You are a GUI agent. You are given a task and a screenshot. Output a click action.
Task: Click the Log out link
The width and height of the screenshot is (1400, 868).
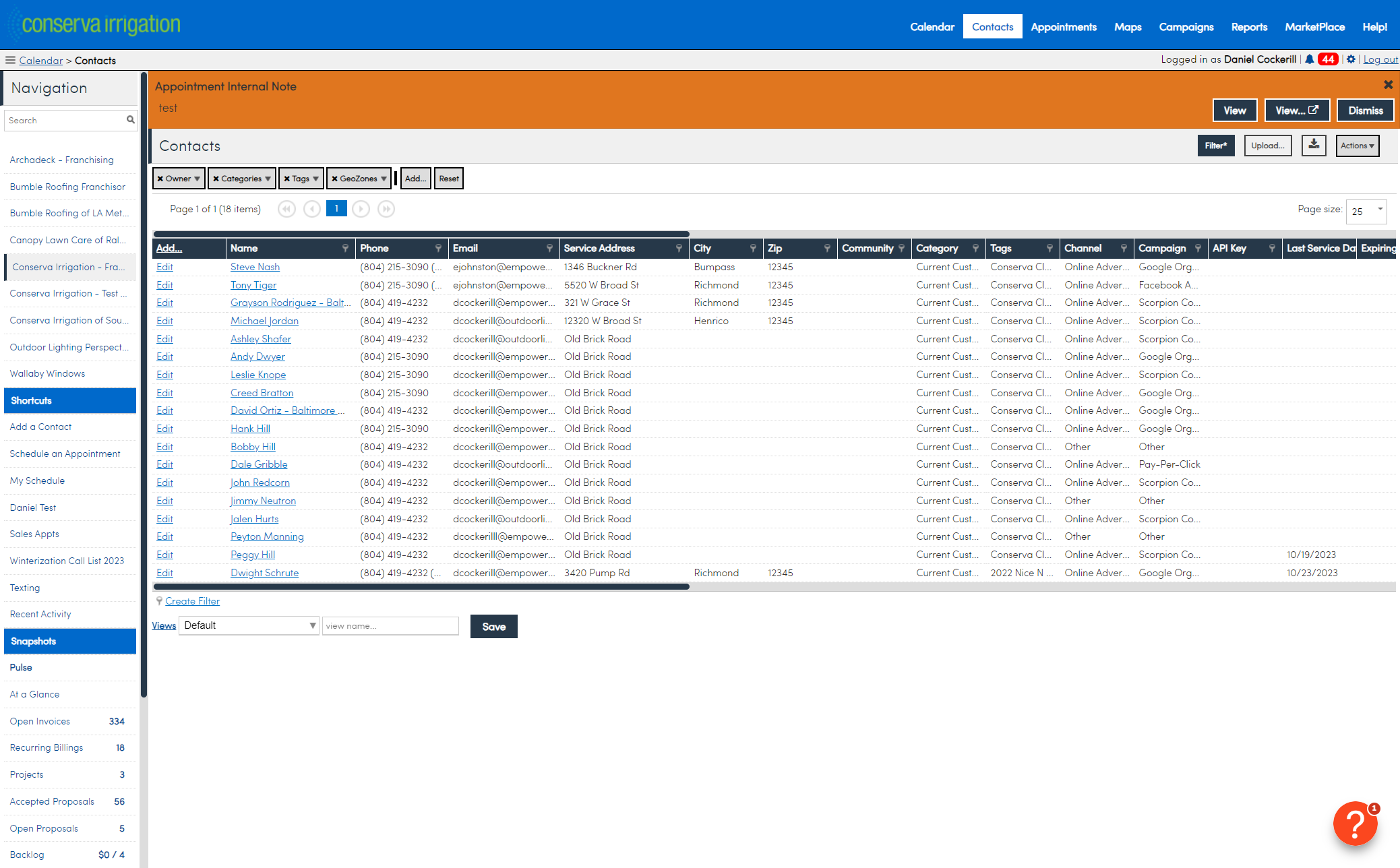1380,59
